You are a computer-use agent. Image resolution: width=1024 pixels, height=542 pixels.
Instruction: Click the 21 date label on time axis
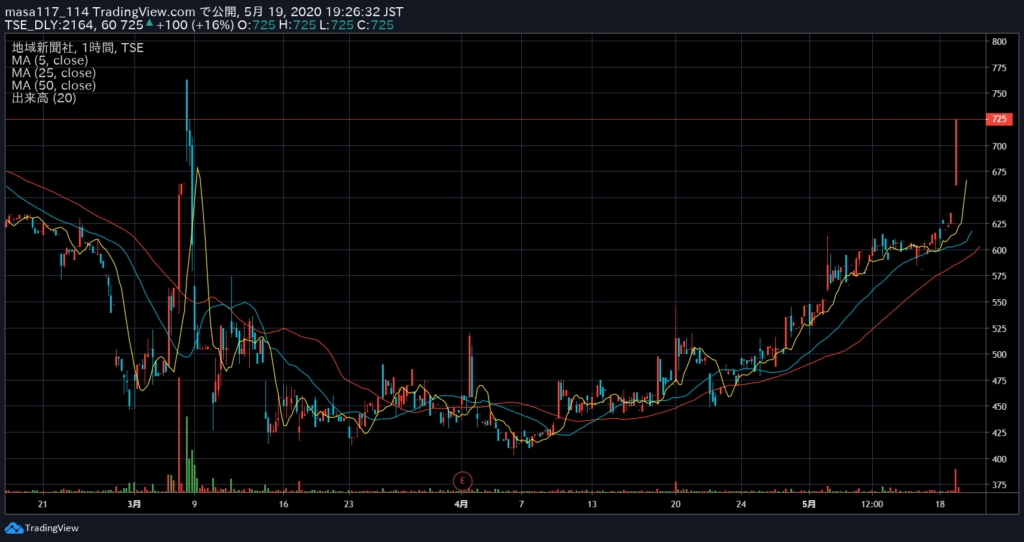[43, 503]
